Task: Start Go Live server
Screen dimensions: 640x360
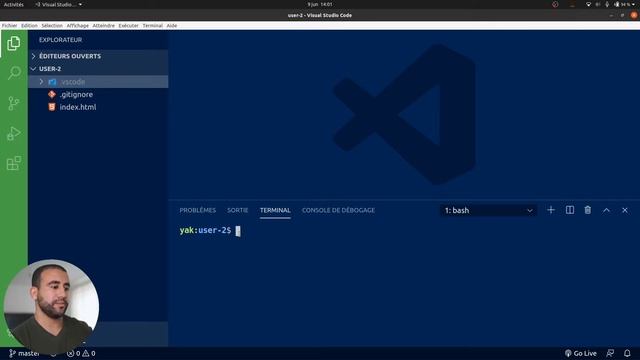Action: [x=581, y=353]
